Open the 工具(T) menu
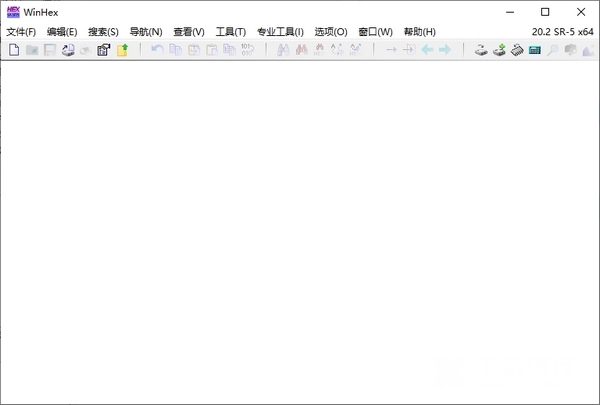600x405 pixels. (x=231, y=32)
